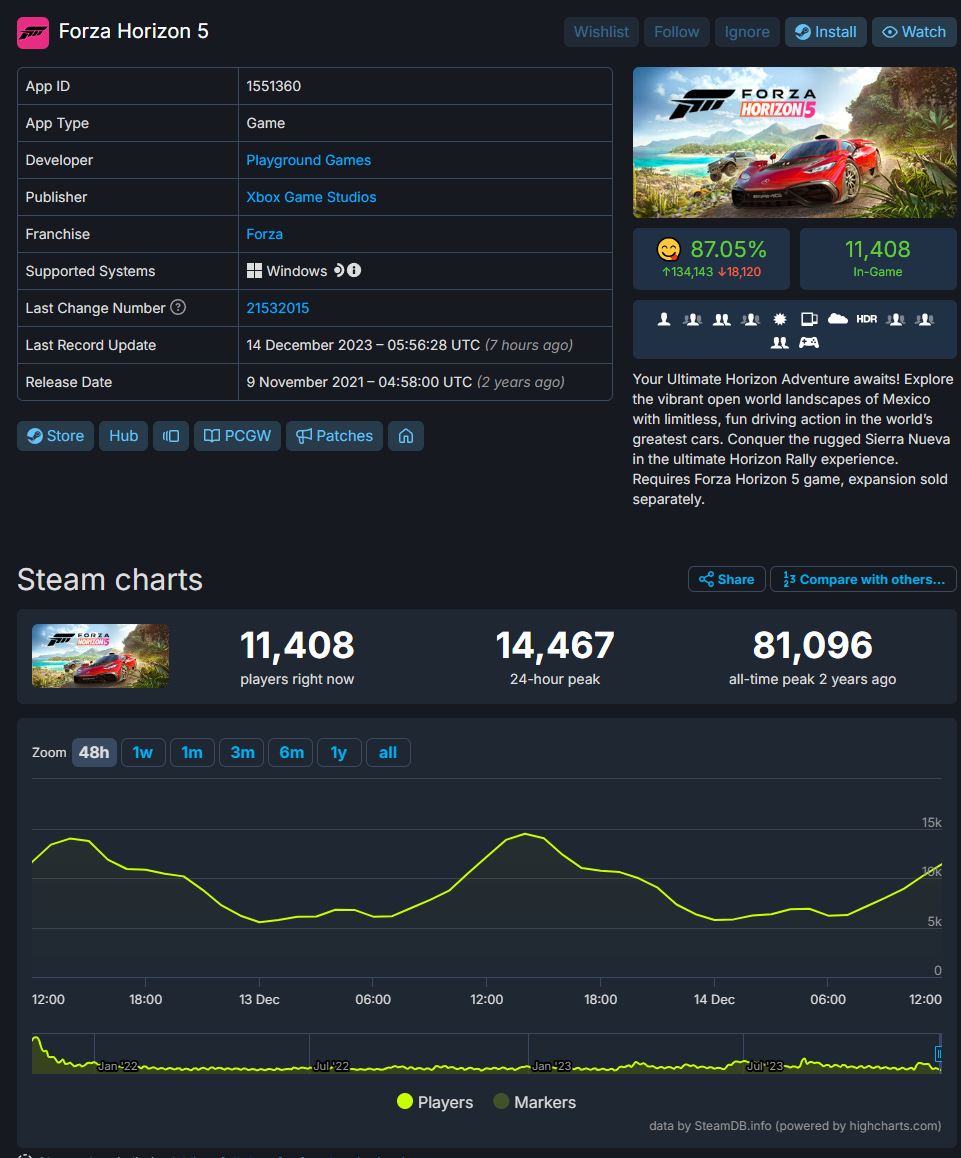Viewport: 961px width, 1158px height.
Task: Click the smiley rating emoji
Action: point(668,250)
